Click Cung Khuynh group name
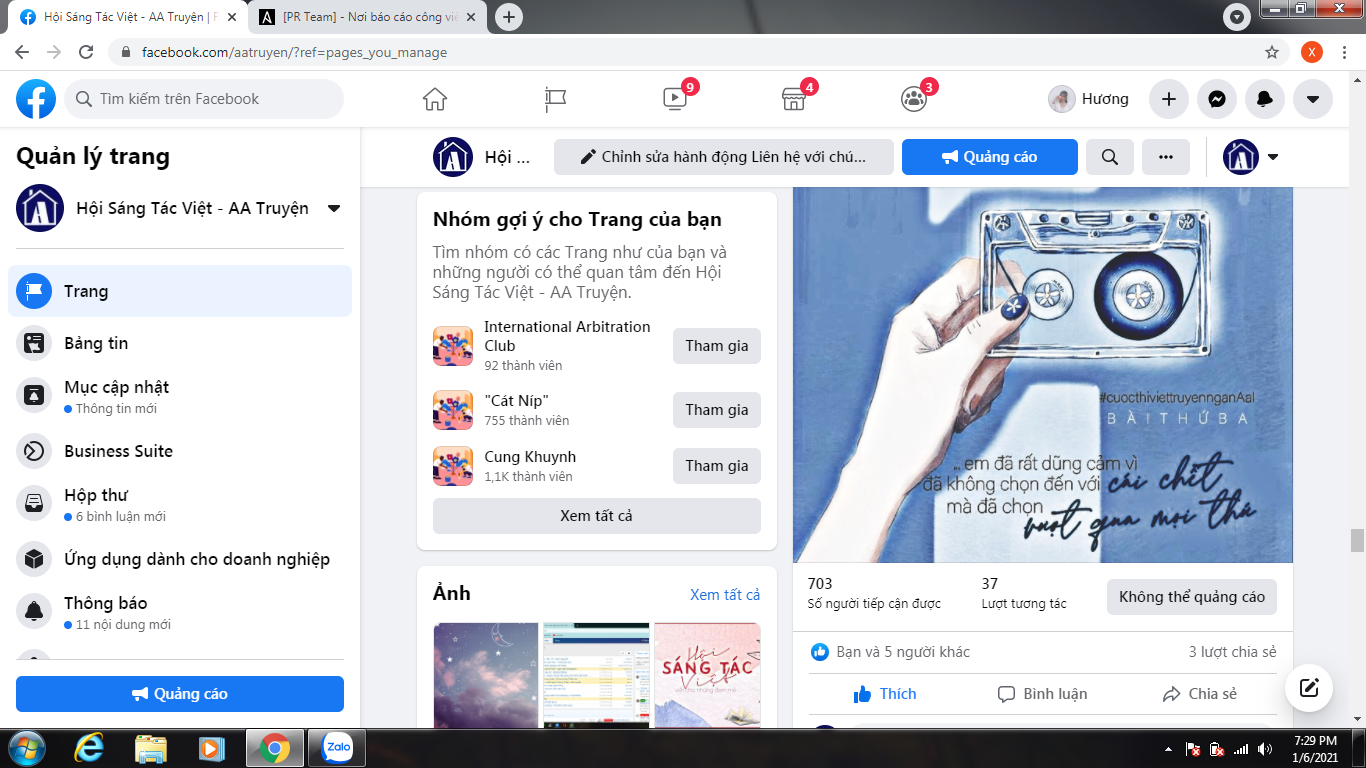 click(x=530, y=457)
